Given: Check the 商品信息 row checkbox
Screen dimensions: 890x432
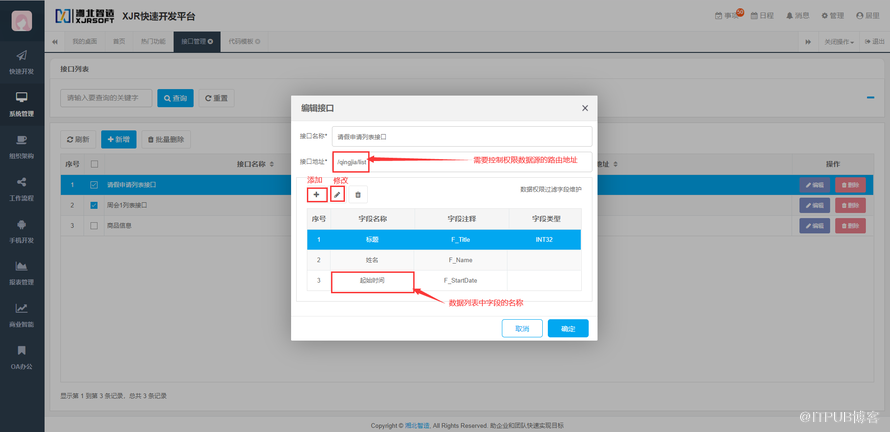Looking at the screenshot, I should point(94,225).
